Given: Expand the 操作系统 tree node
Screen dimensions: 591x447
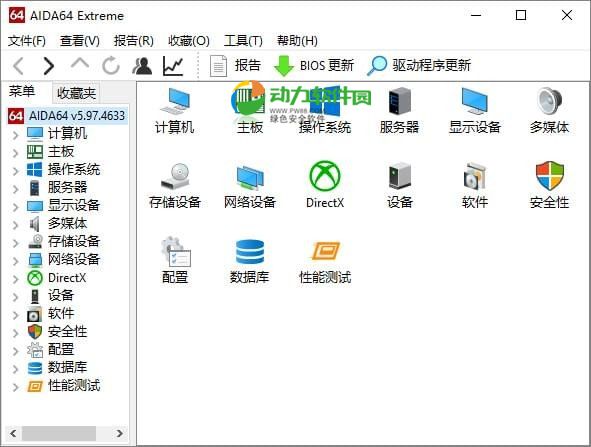Looking at the screenshot, I should click(15, 171).
